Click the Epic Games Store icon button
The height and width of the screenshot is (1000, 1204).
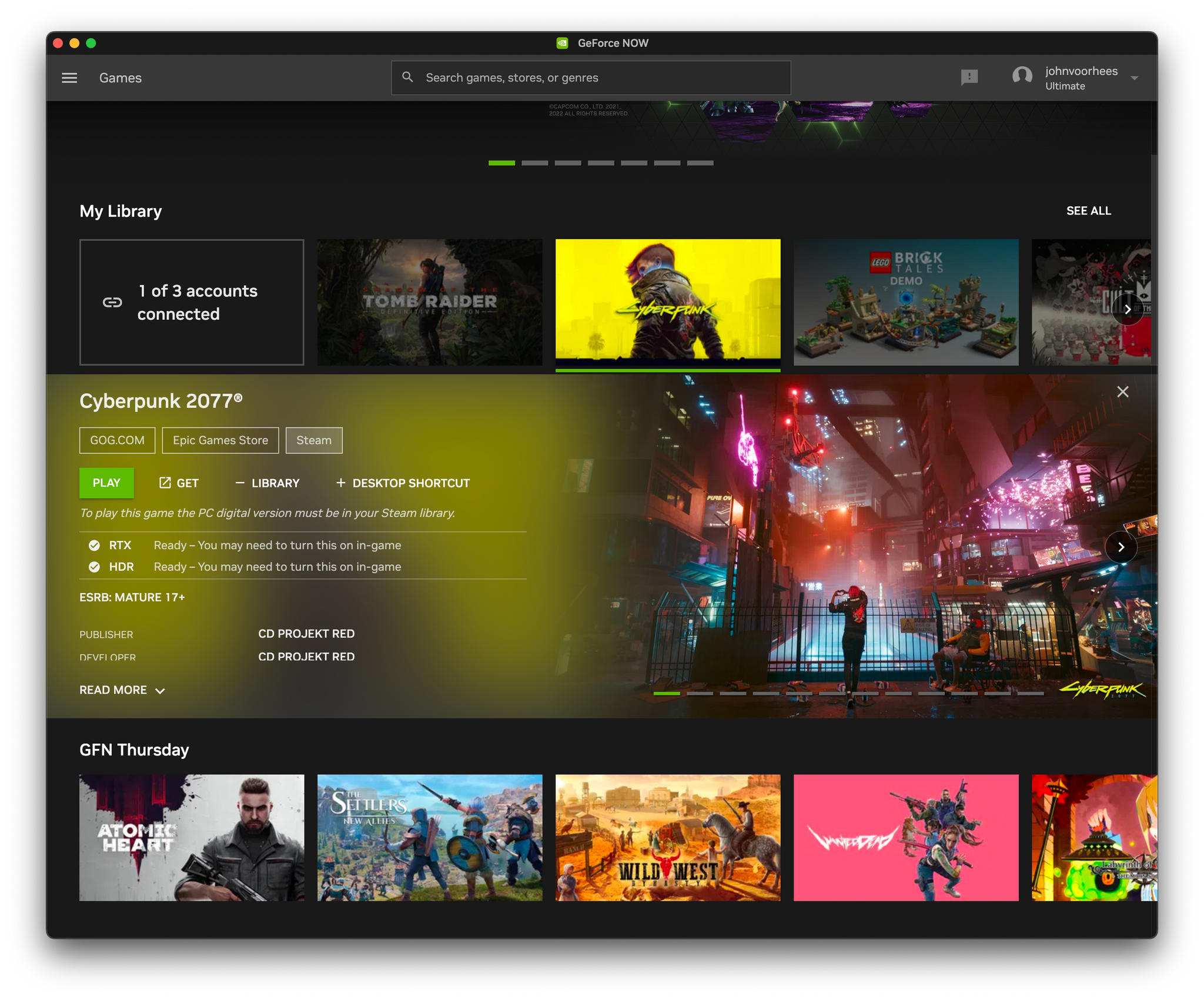point(220,440)
